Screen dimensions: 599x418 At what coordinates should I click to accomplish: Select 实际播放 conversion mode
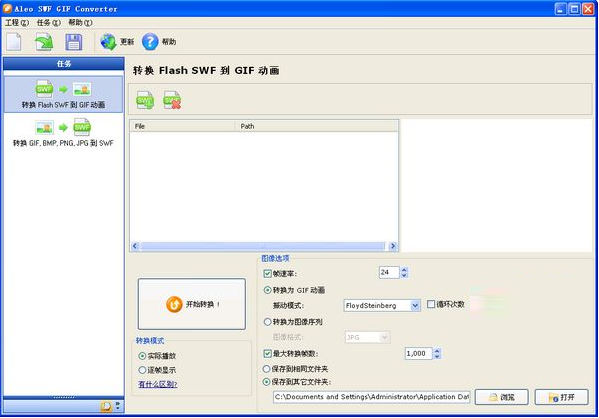click(x=157, y=356)
